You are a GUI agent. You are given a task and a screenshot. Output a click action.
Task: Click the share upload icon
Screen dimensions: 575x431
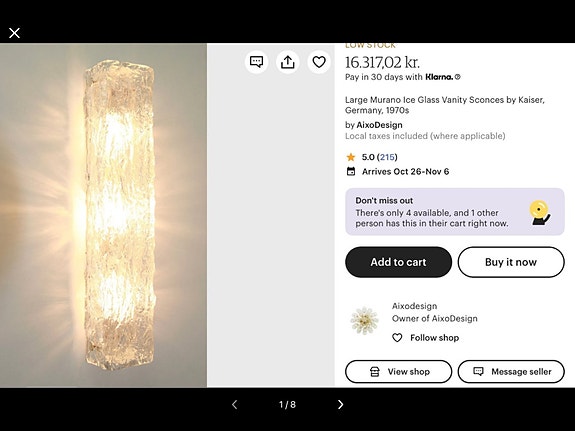288,62
